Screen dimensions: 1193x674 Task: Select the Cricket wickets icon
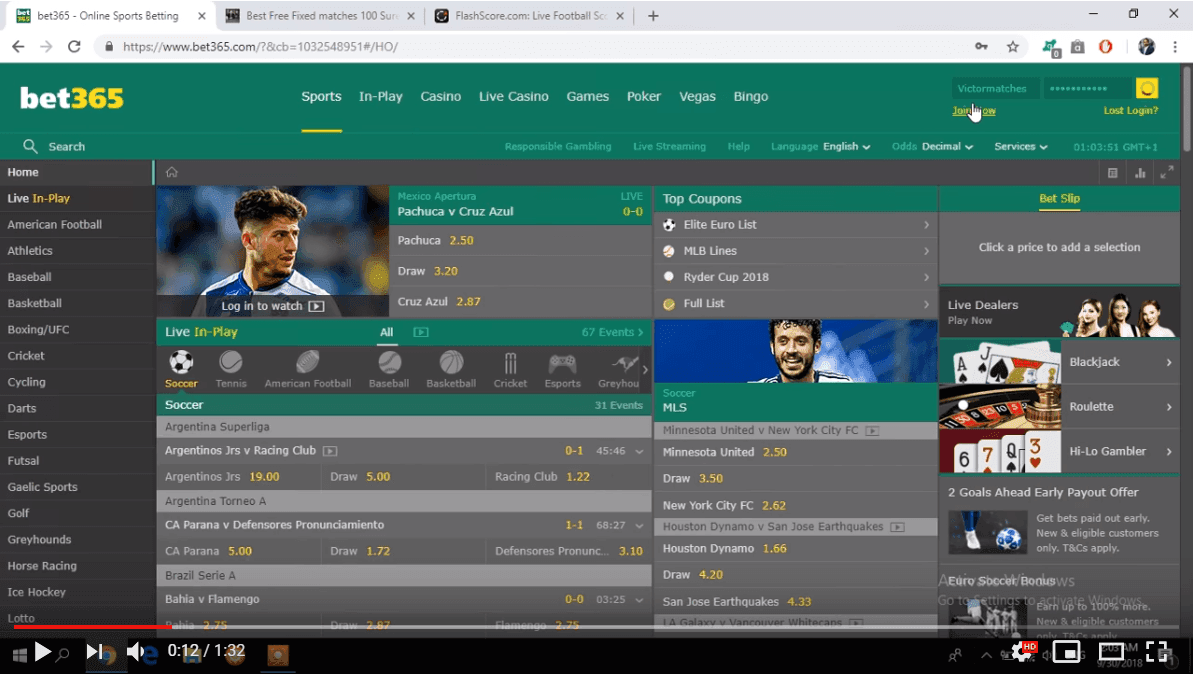click(x=510, y=364)
